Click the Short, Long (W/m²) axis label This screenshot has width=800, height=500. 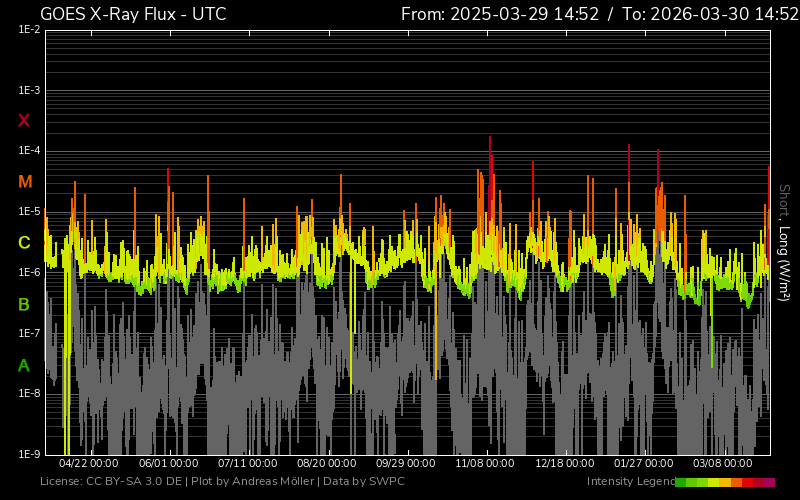(785, 243)
